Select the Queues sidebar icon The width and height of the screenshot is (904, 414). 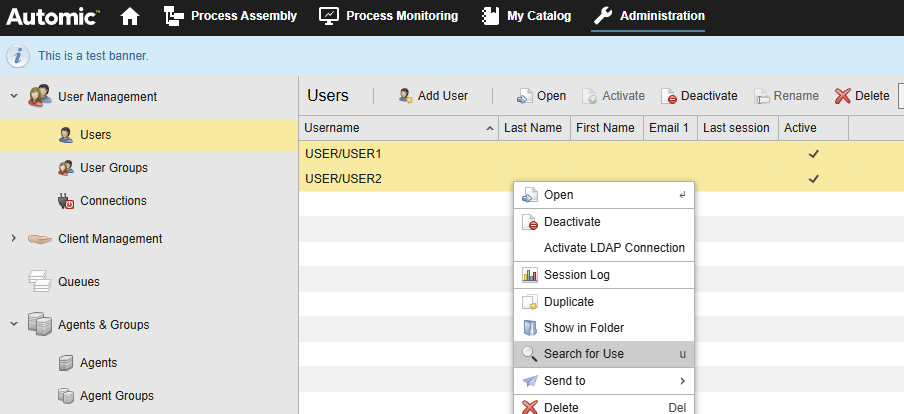click(40, 281)
